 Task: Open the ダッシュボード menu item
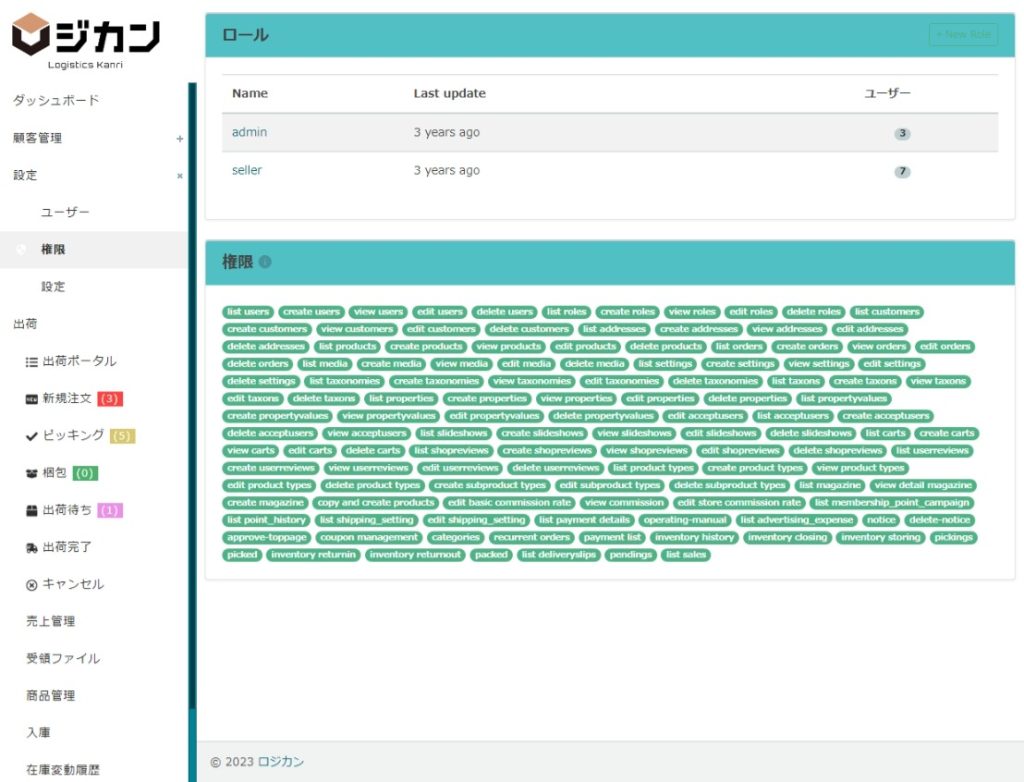(56, 101)
